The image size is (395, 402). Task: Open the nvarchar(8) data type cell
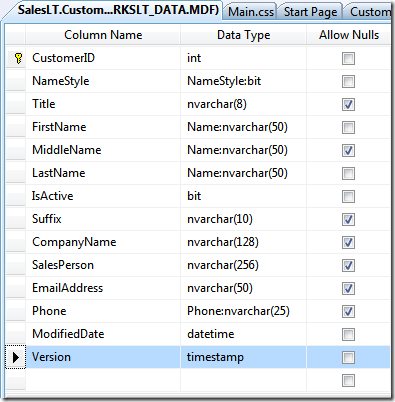tap(243, 104)
